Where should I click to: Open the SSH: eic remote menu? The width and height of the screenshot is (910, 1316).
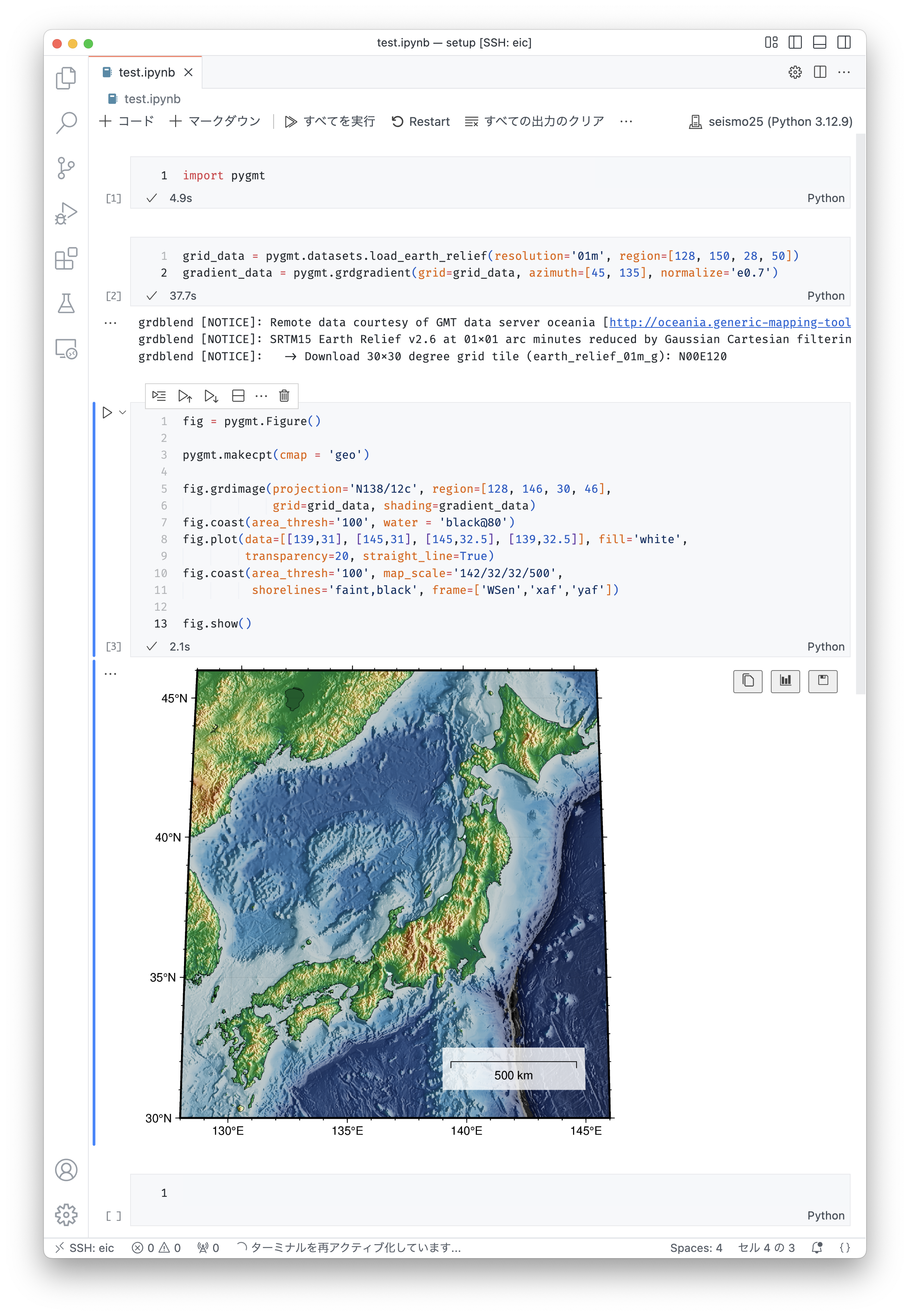[x=84, y=1248]
